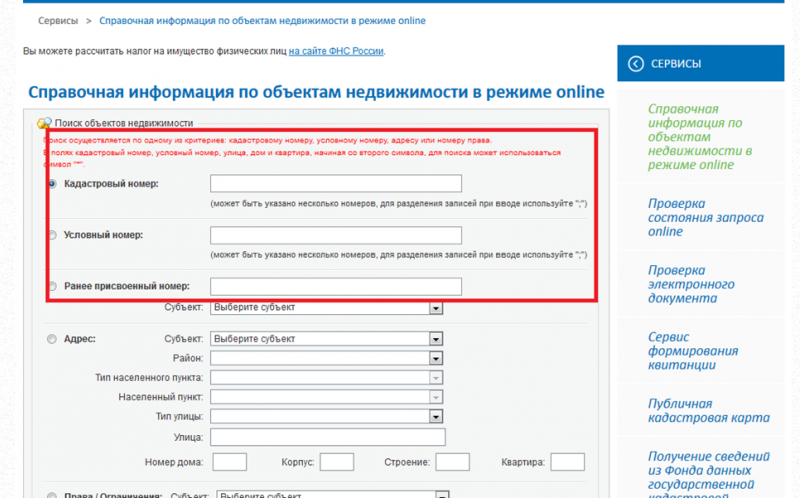
Task: Open the Район dropdown
Action: tap(327, 358)
